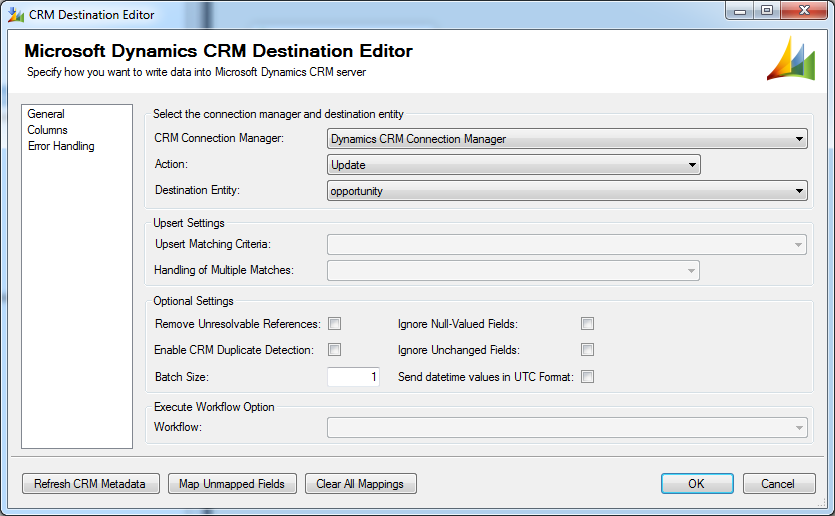Open the Workflow dropdown

click(x=567, y=428)
